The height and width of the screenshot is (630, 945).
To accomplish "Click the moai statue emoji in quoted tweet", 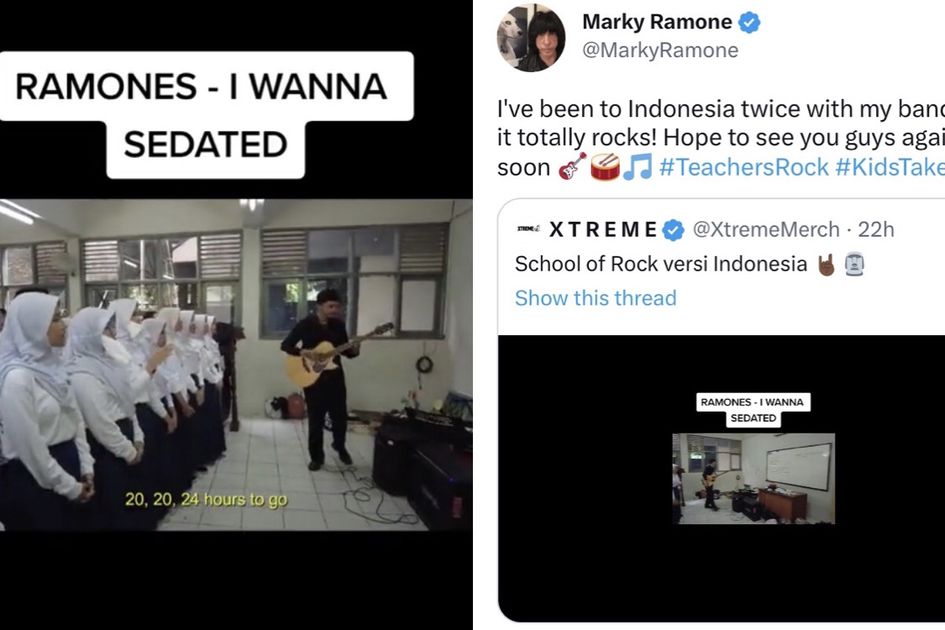I will click(855, 264).
